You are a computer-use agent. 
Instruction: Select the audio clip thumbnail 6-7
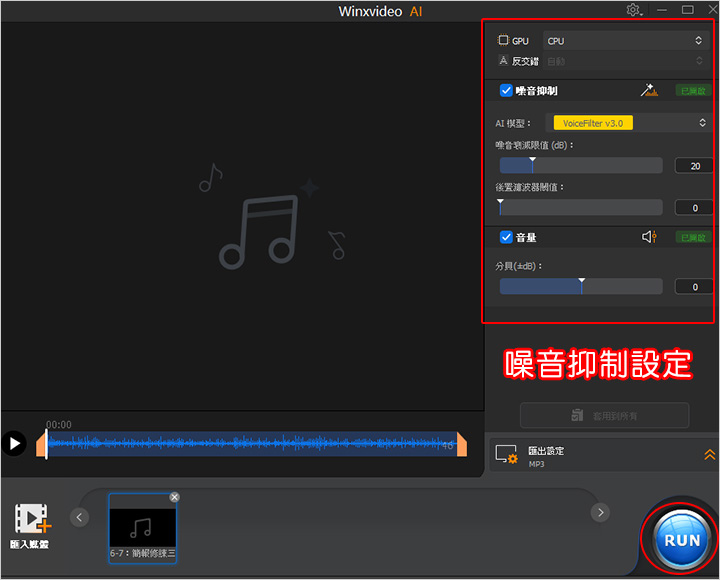click(142, 528)
